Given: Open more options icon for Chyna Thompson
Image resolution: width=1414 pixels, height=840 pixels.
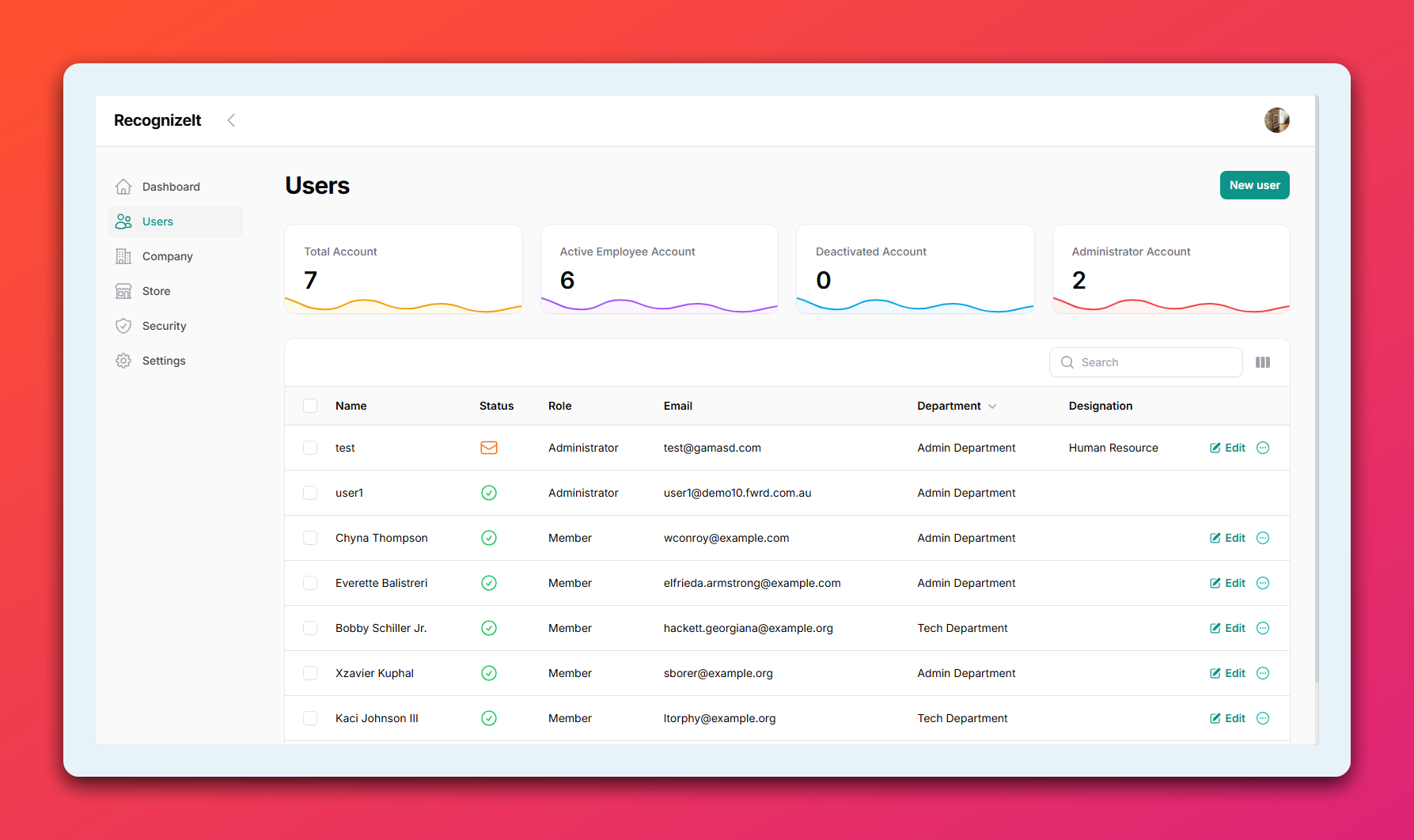Looking at the screenshot, I should point(1263,538).
